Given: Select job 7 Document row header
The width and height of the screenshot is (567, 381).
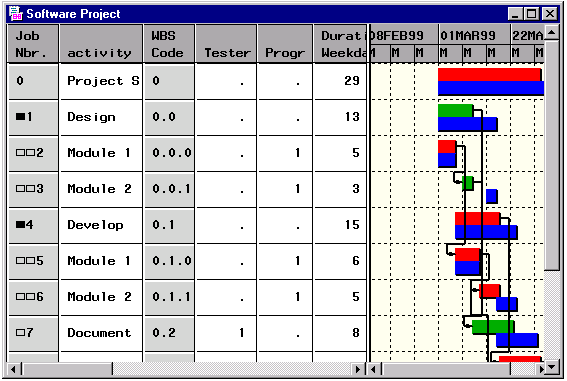Looking at the screenshot, I should coord(33,333).
